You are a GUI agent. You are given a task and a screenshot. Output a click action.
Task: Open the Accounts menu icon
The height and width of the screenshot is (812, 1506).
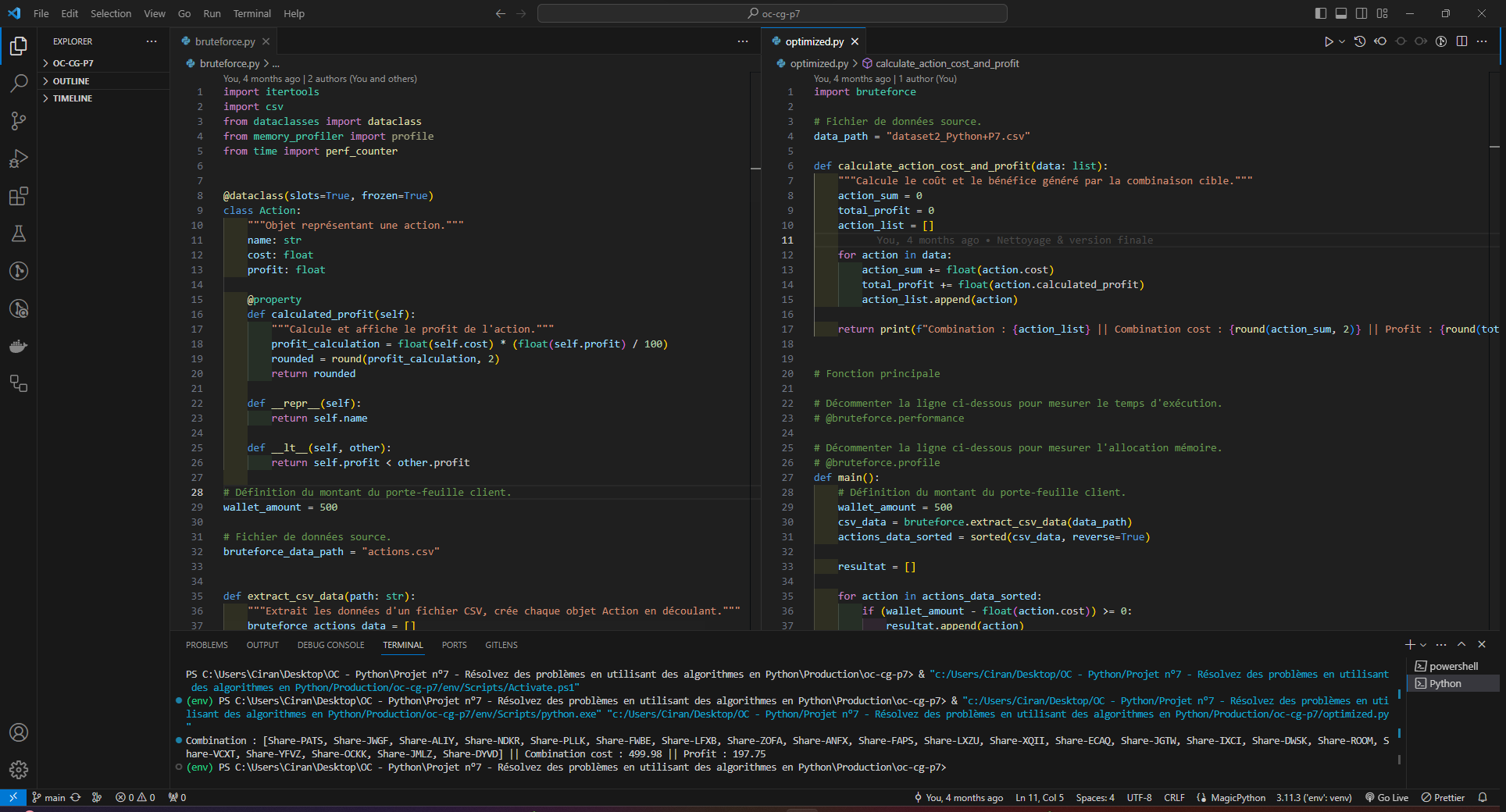[x=19, y=732]
